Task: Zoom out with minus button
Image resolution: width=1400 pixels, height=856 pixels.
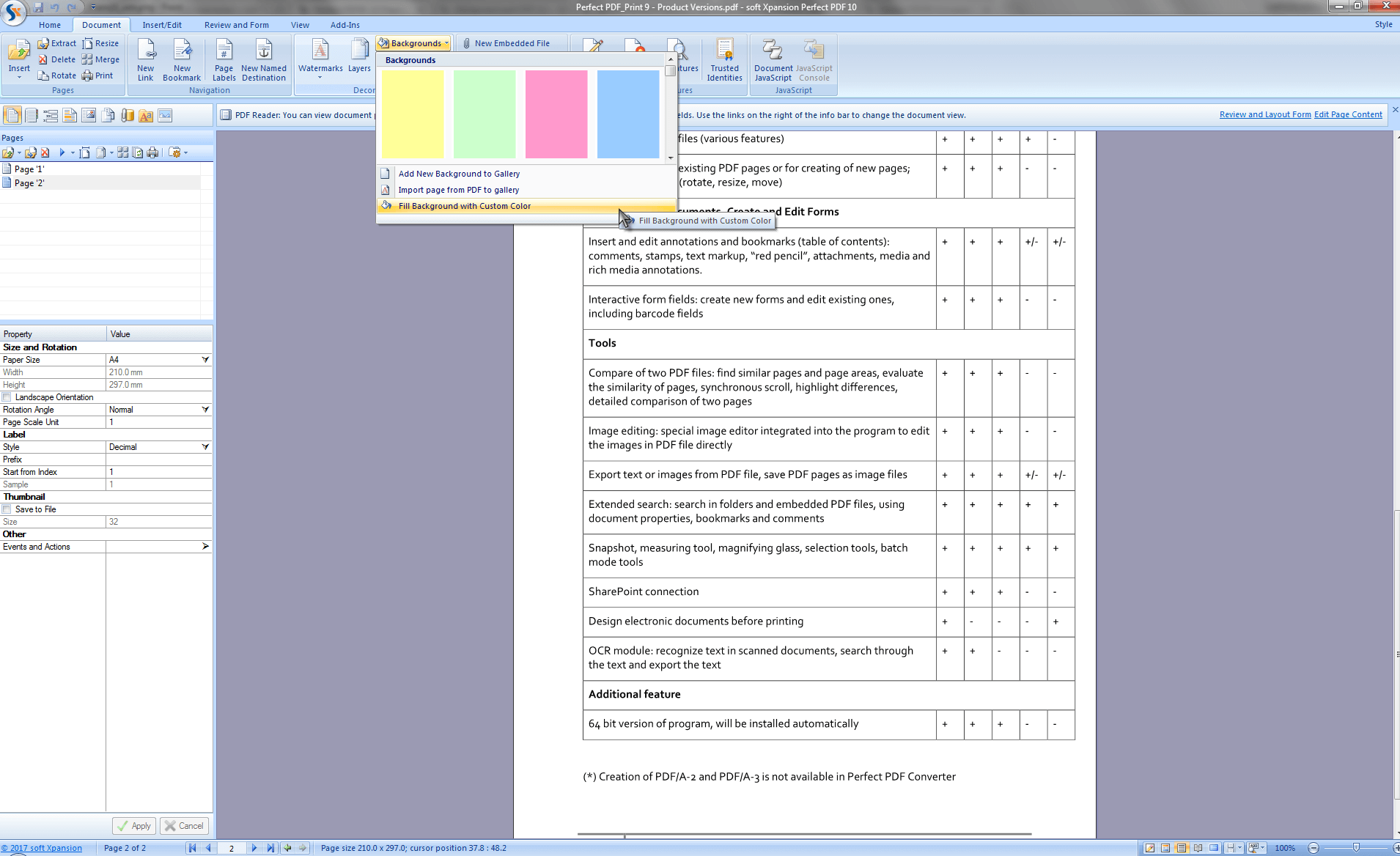Action: click(1314, 848)
